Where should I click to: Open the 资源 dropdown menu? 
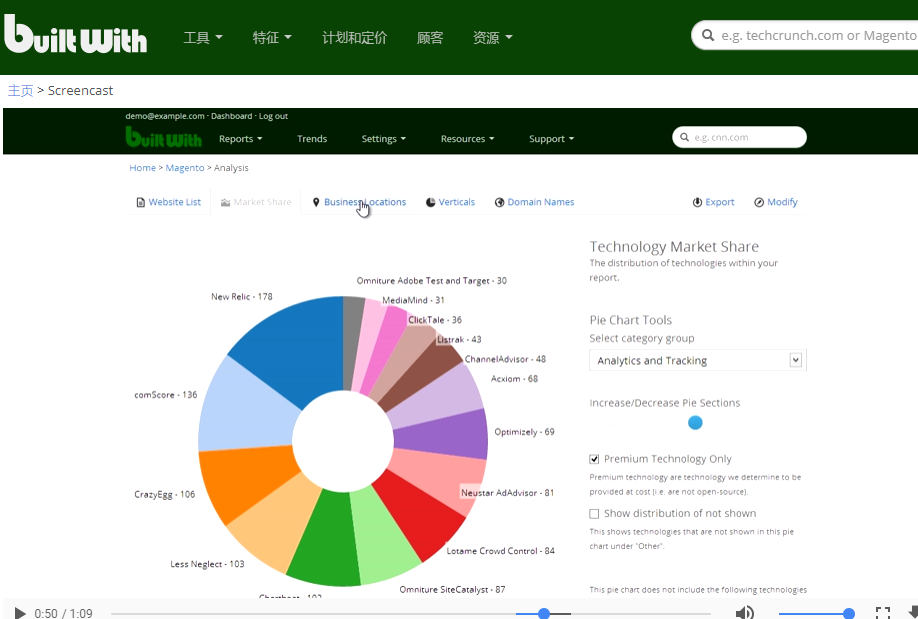492,37
